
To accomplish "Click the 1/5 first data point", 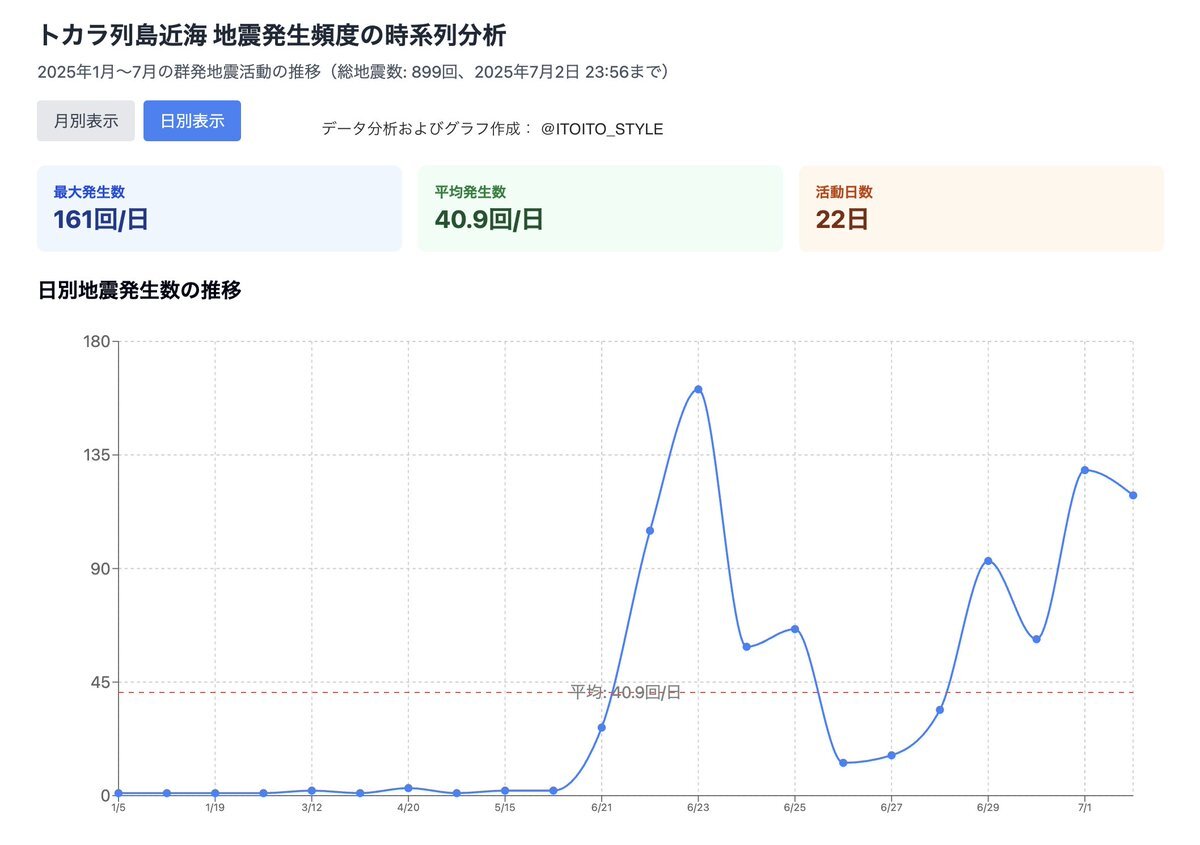I will point(118,793).
